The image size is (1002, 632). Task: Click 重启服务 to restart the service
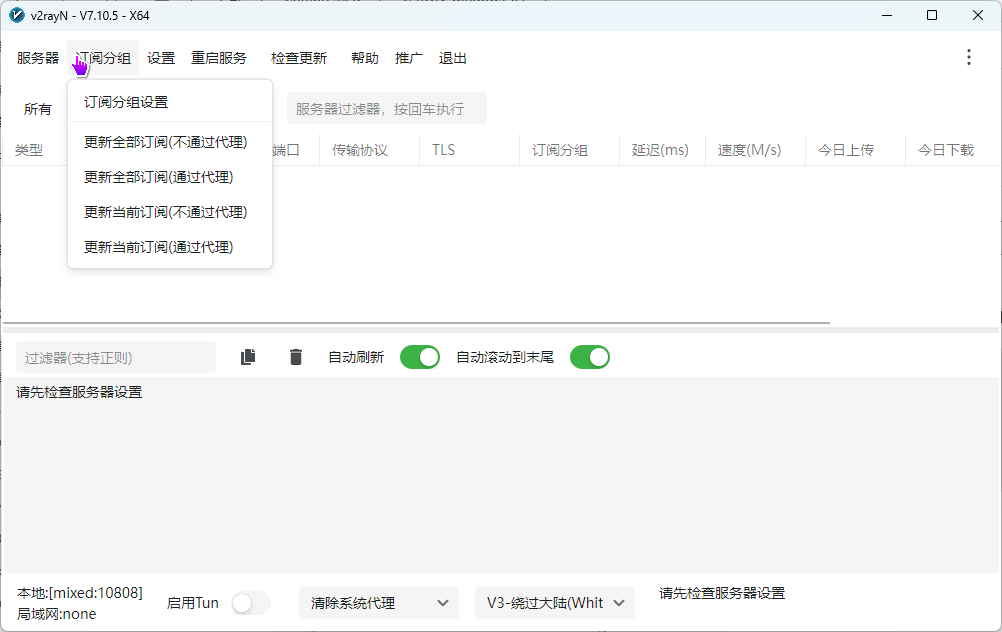point(218,57)
